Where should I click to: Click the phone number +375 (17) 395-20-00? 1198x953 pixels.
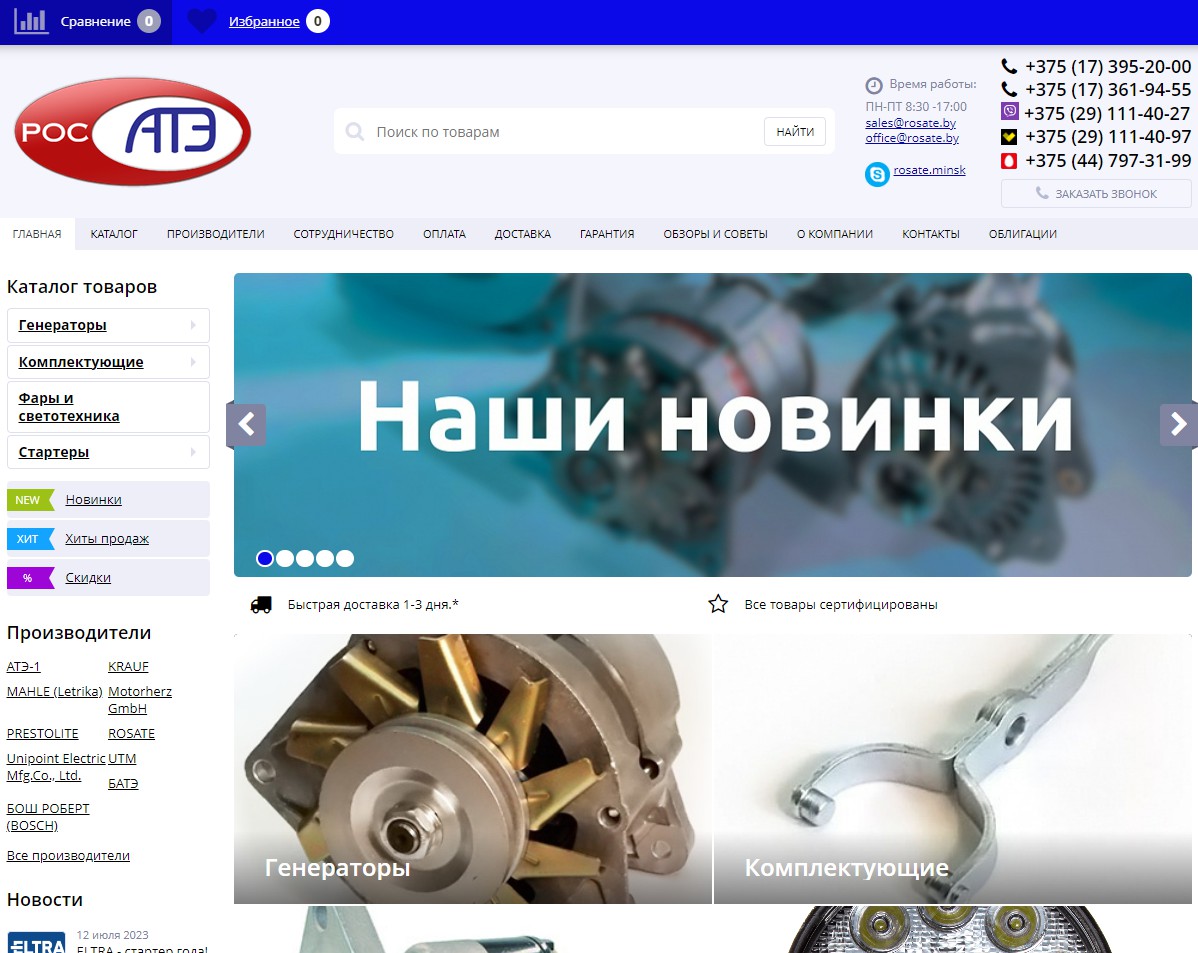[x=1108, y=66]
